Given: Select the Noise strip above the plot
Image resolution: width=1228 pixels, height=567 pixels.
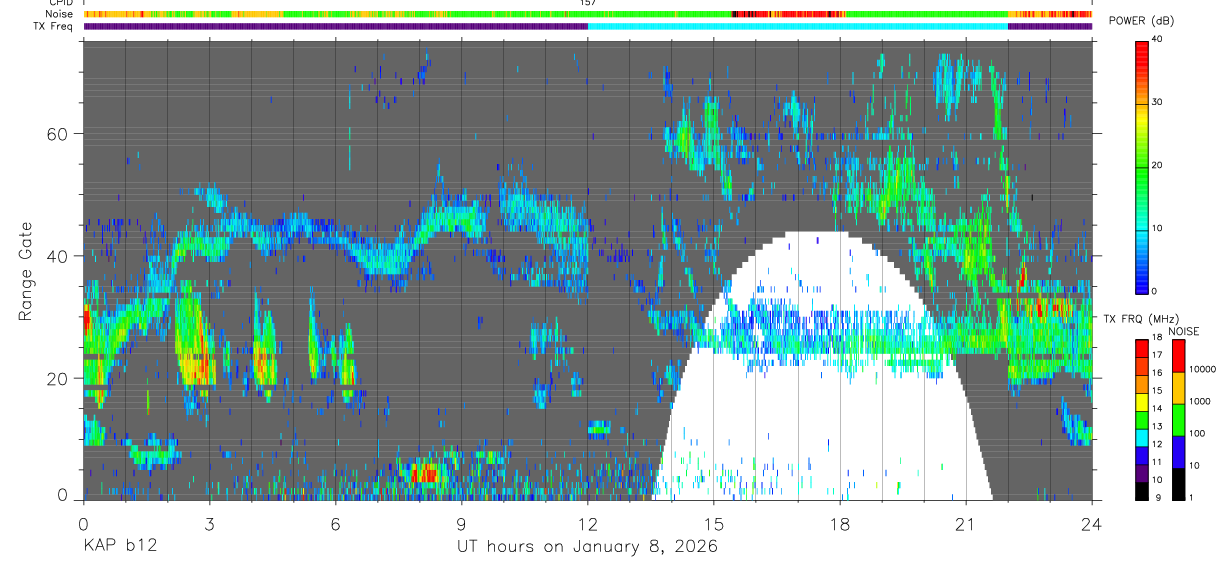Looking at the screenshot, I should pyautogui.click(x=588, y=14).
